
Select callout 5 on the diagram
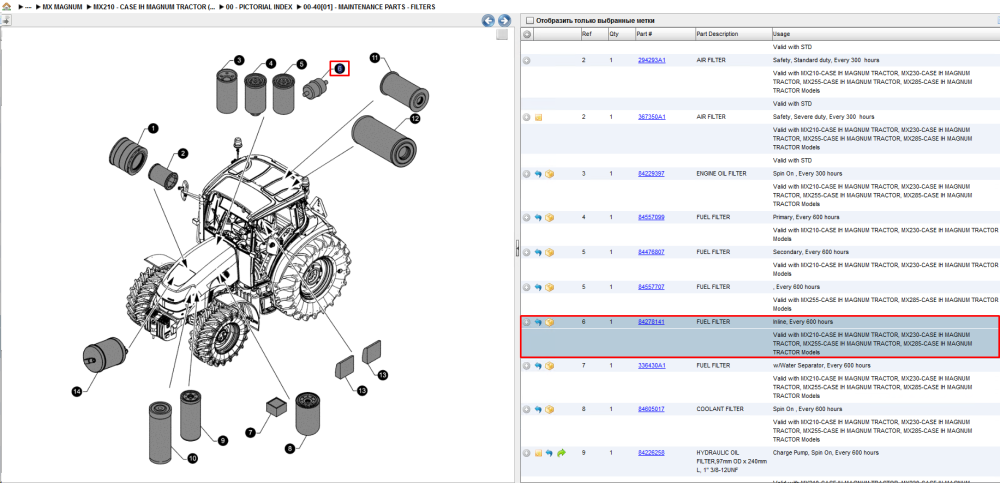point(301,64)
